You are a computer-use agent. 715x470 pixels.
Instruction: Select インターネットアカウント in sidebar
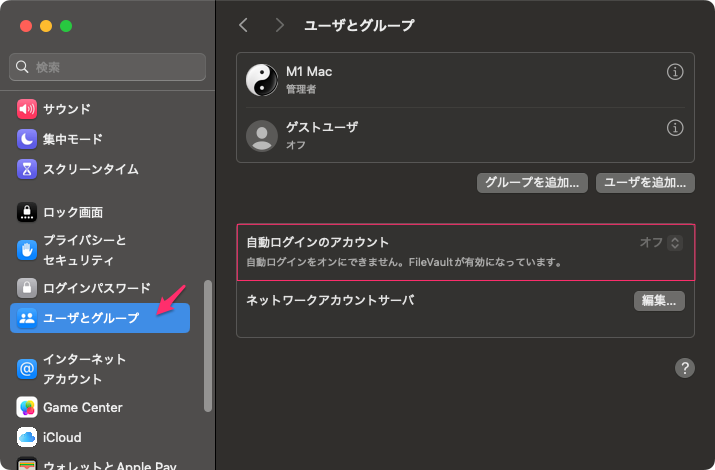[84, 369]
